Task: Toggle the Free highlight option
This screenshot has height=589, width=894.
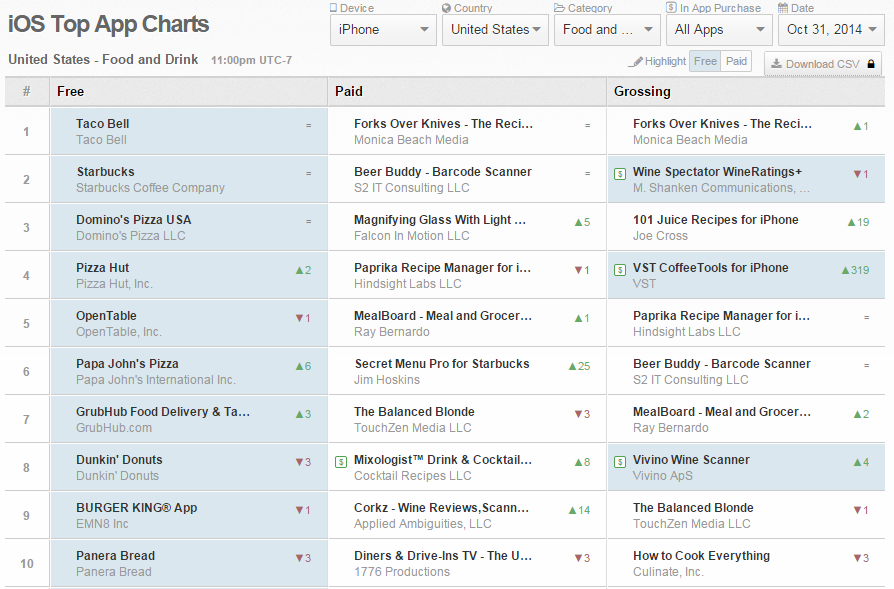Action: [705, 62]
